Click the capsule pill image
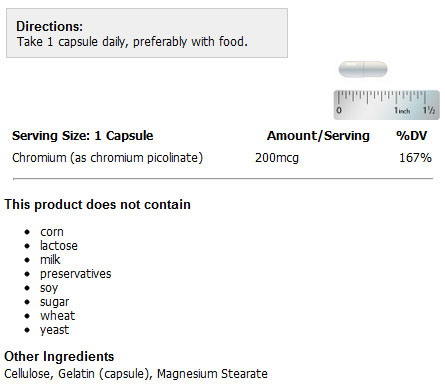The width and height of the screenshot is (445, 387). tap(363, 69)
